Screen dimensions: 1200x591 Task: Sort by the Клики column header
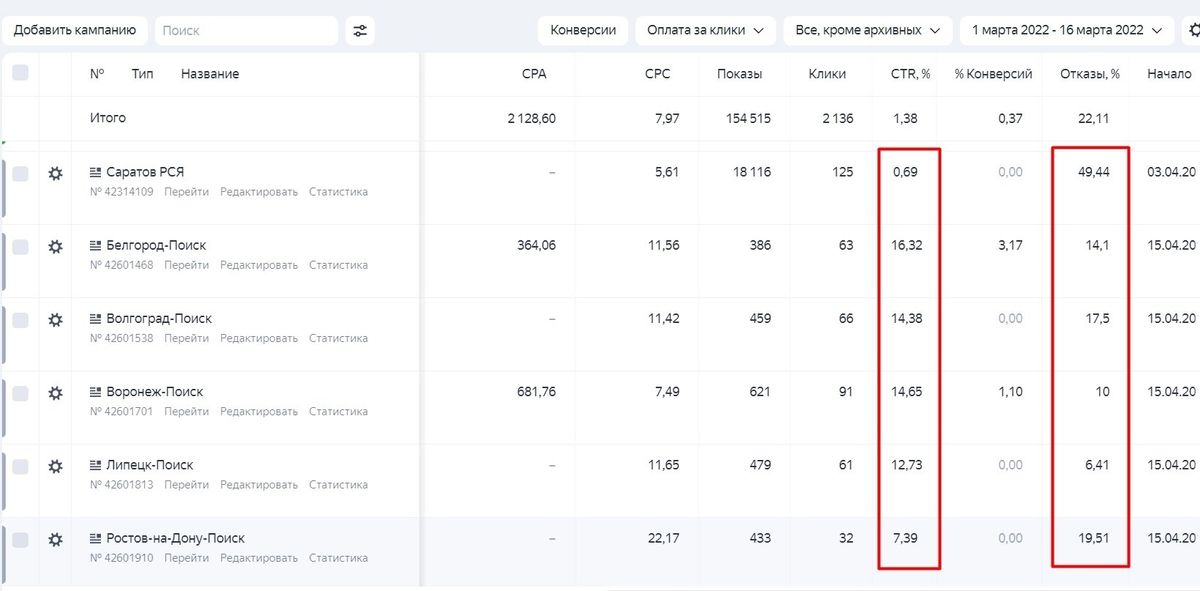[x=827, y=74]
